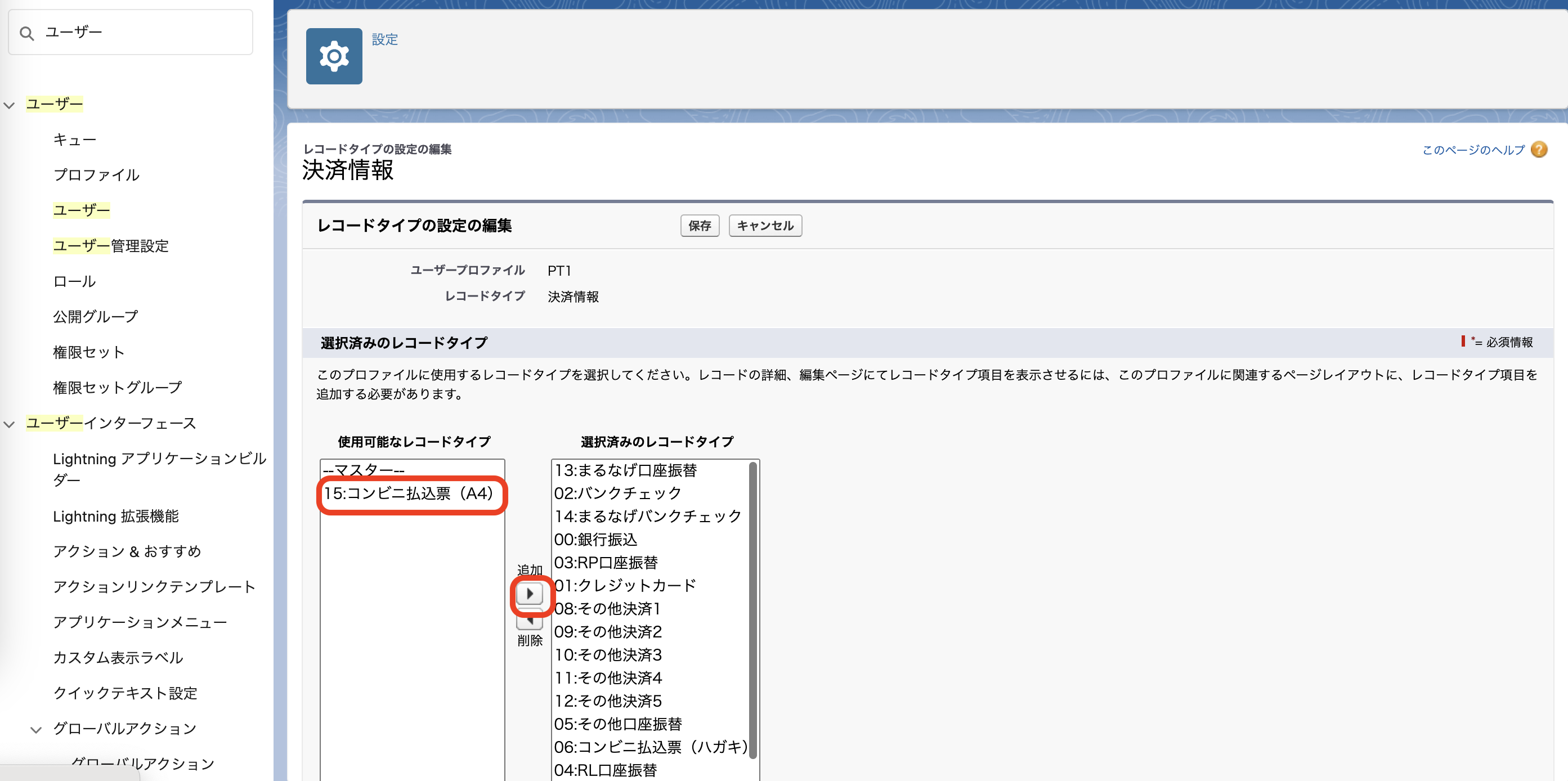
Task: Collapse the ユーザー tree section
Action: (x=8, y=104)
